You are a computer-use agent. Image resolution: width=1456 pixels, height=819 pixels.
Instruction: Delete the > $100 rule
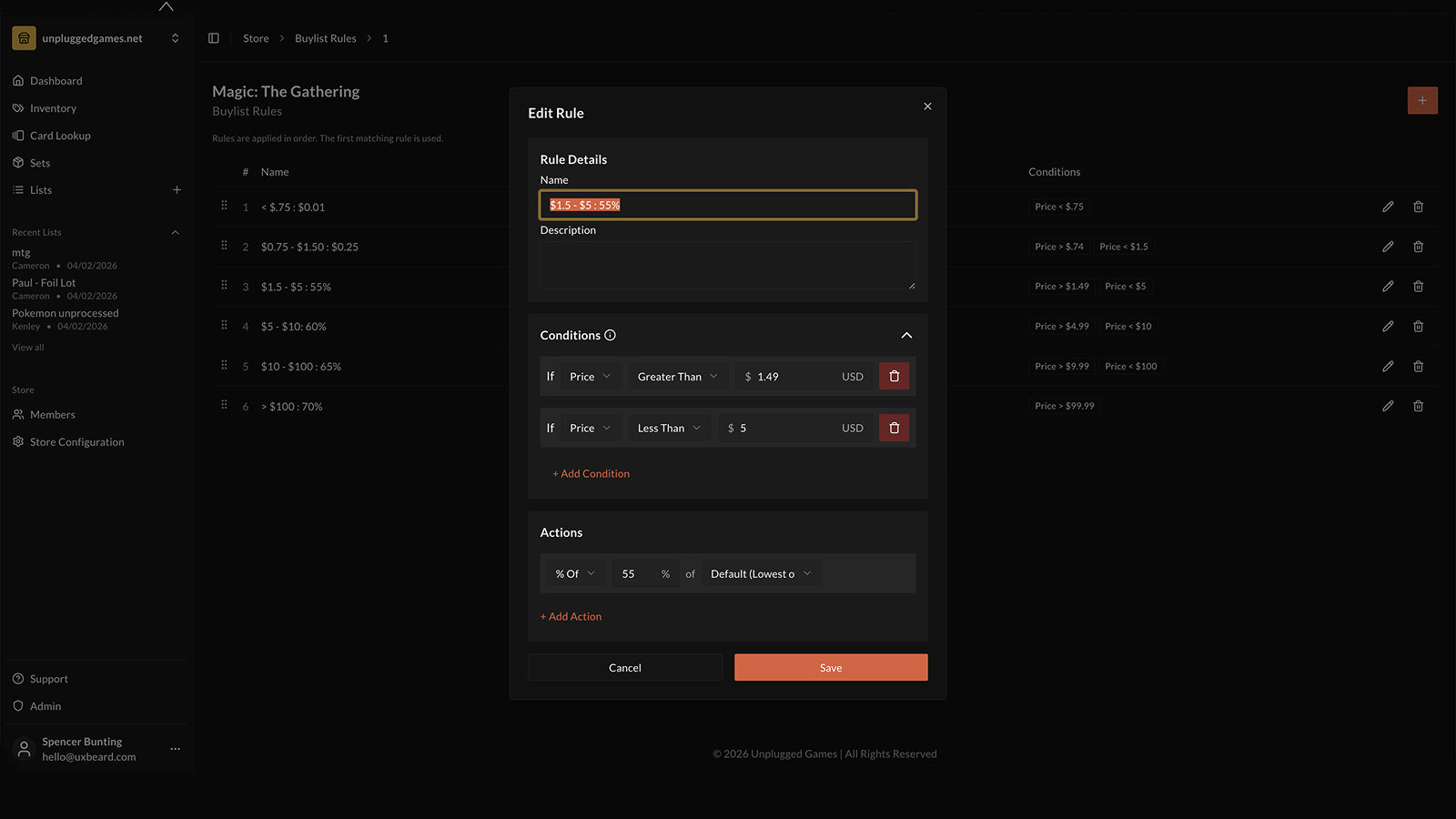pyautogui.click(x=1418, y=406)
